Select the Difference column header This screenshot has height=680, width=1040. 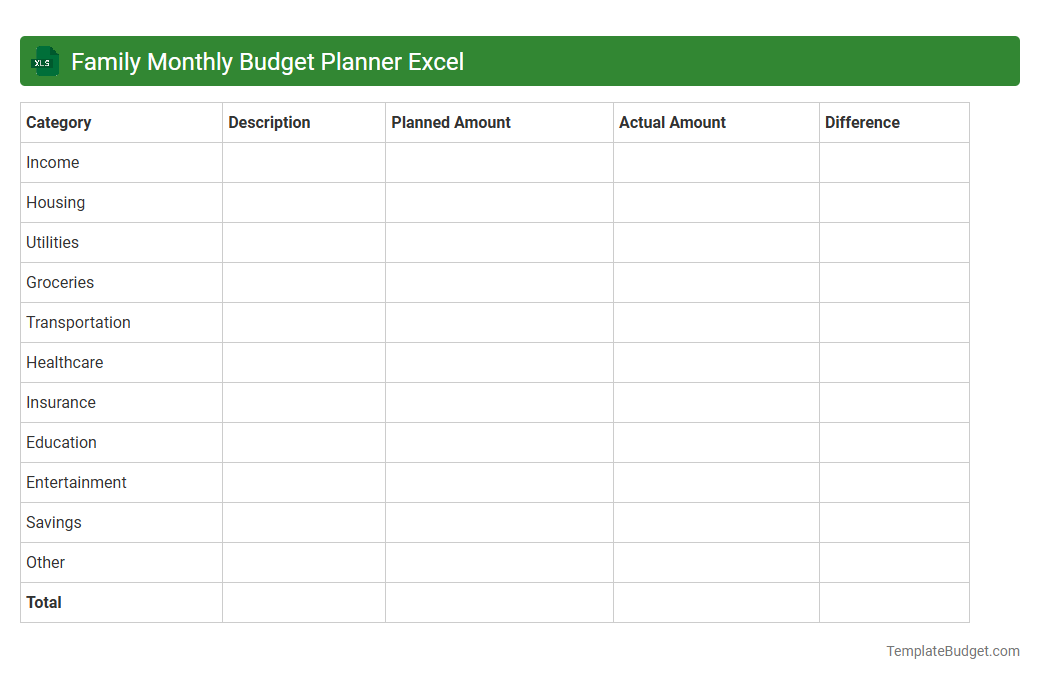[862, 122]
